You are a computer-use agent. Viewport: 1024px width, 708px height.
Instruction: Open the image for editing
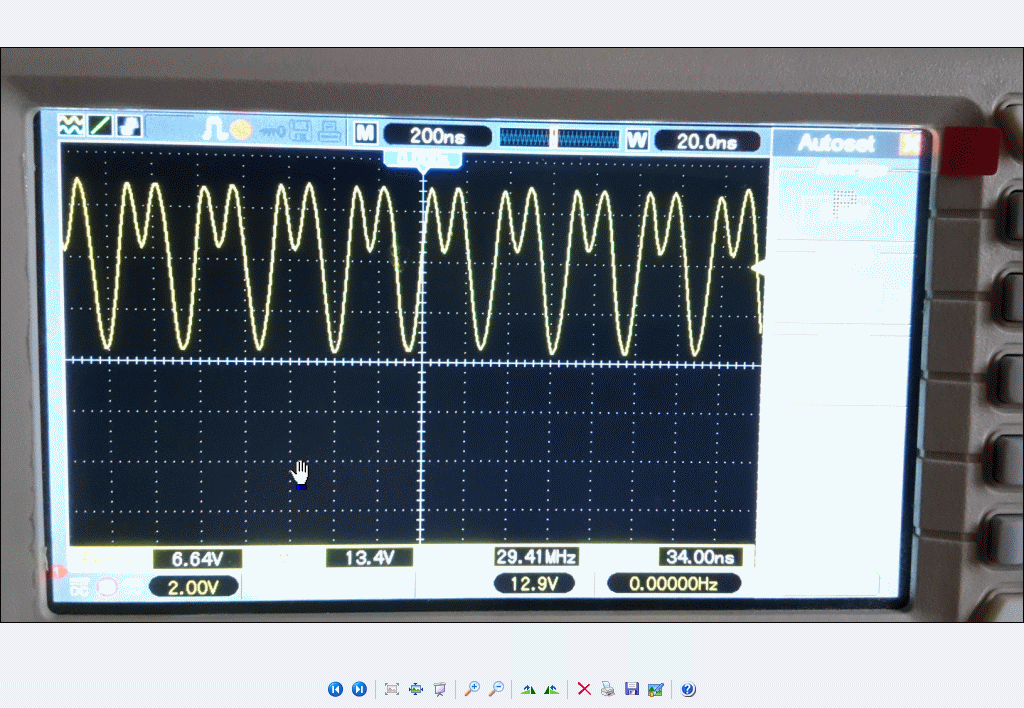click(x=655, y=689)
